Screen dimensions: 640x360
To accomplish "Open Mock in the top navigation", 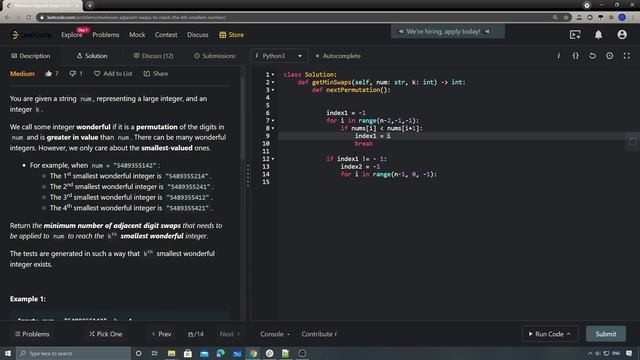I will coord(137,35).
